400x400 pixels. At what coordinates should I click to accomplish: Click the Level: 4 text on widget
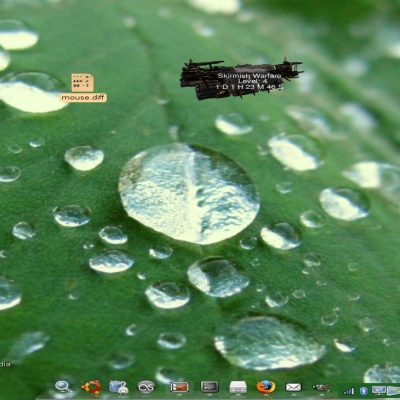(x=253, y=81)
